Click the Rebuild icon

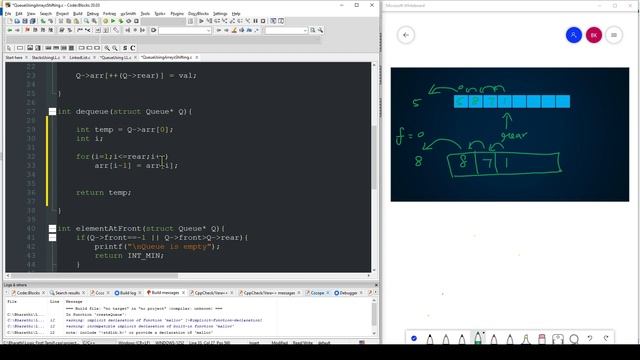(x=129, y=21)
